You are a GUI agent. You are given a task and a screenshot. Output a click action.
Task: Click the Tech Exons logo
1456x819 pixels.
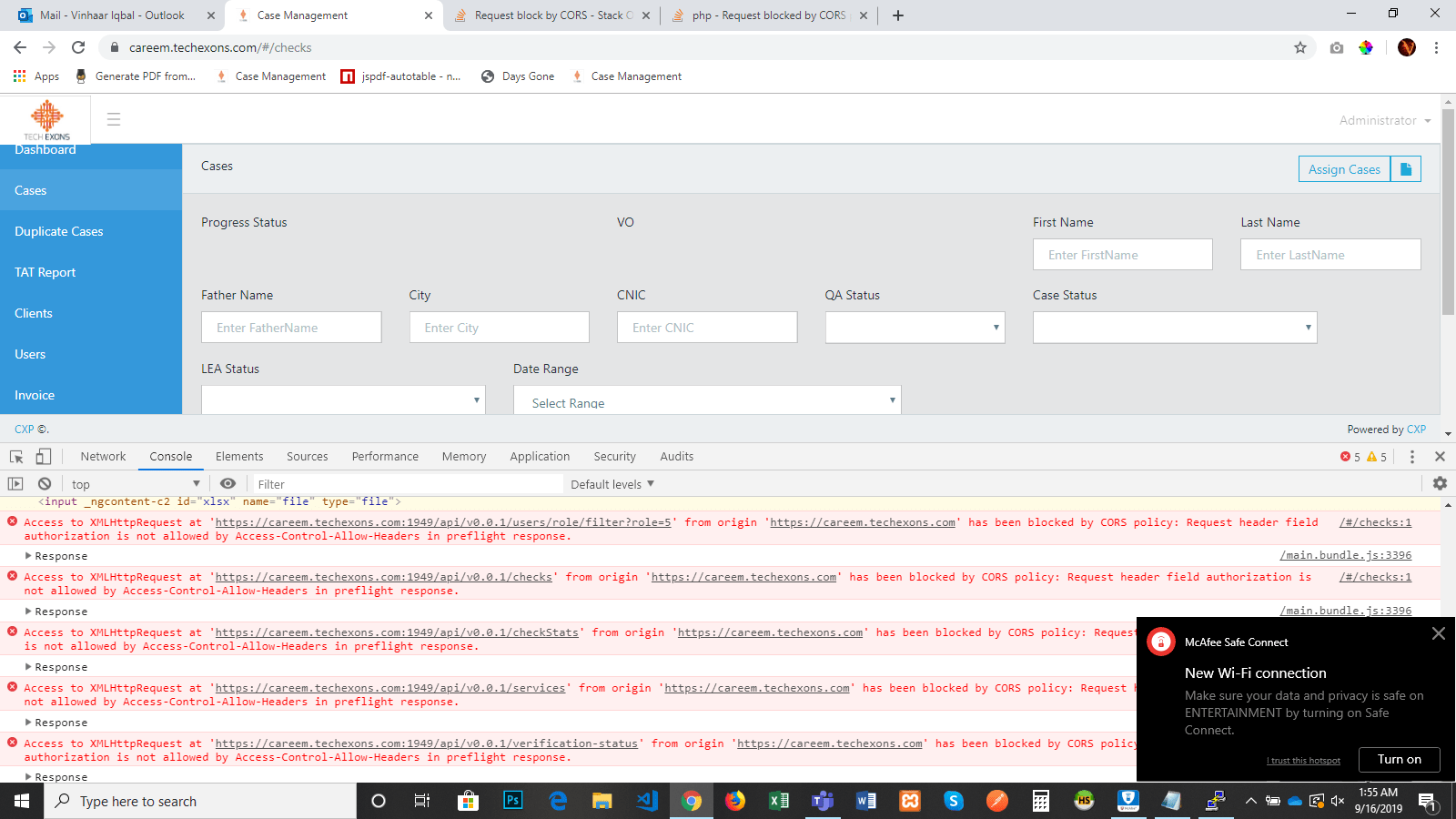[45, 118]
